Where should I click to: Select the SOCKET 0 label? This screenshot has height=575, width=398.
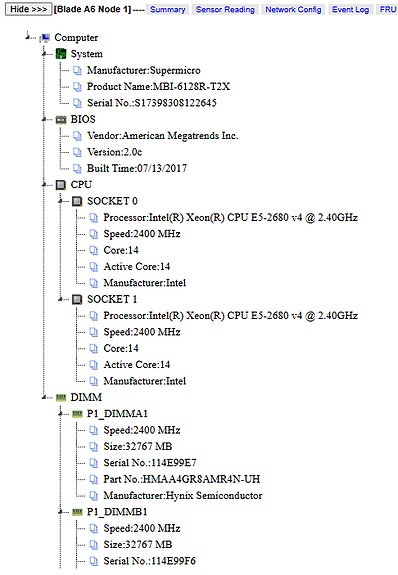[112, 201]
